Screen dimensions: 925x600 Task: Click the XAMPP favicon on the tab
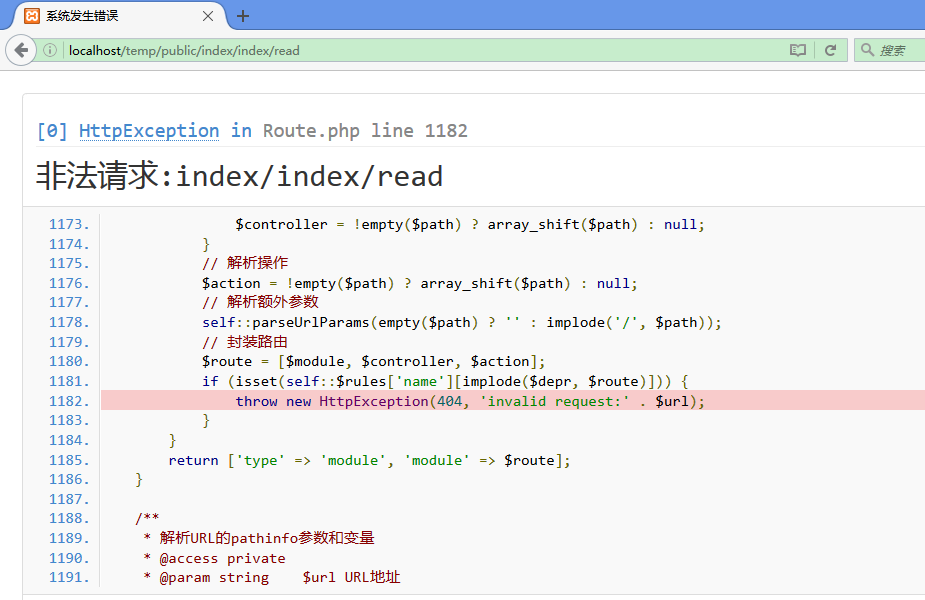[32, 16]
